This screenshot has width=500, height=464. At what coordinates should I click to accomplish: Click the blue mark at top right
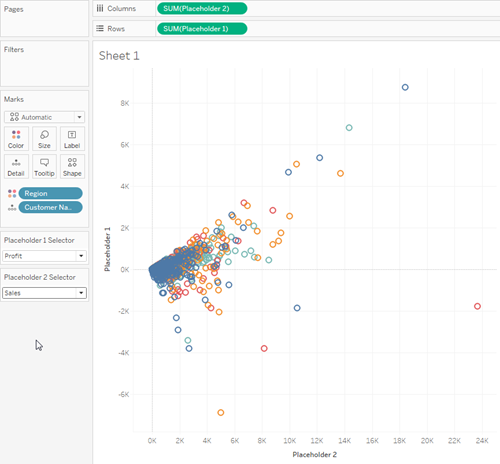click(405, 87)
